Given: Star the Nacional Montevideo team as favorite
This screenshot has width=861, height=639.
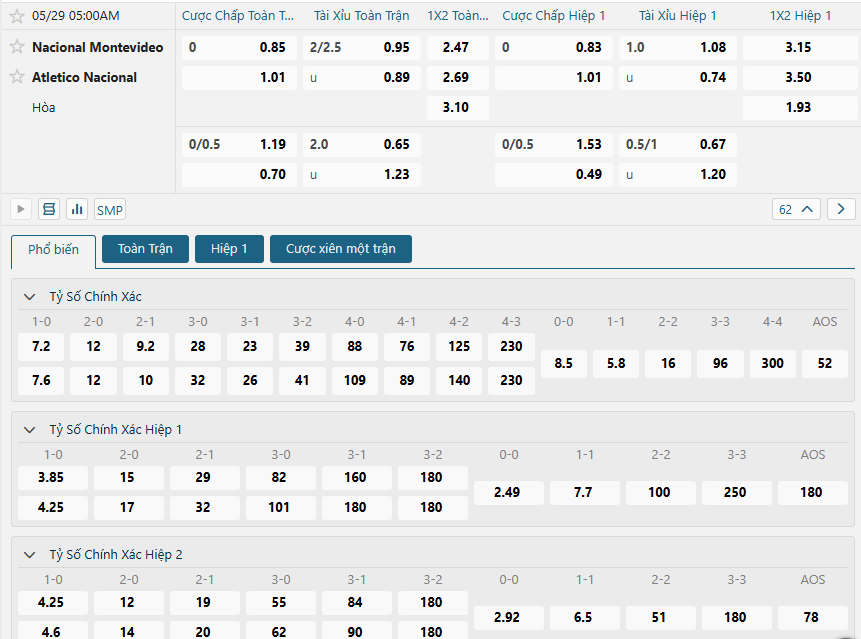Looking at the screenshot, I should click(17, 47).
